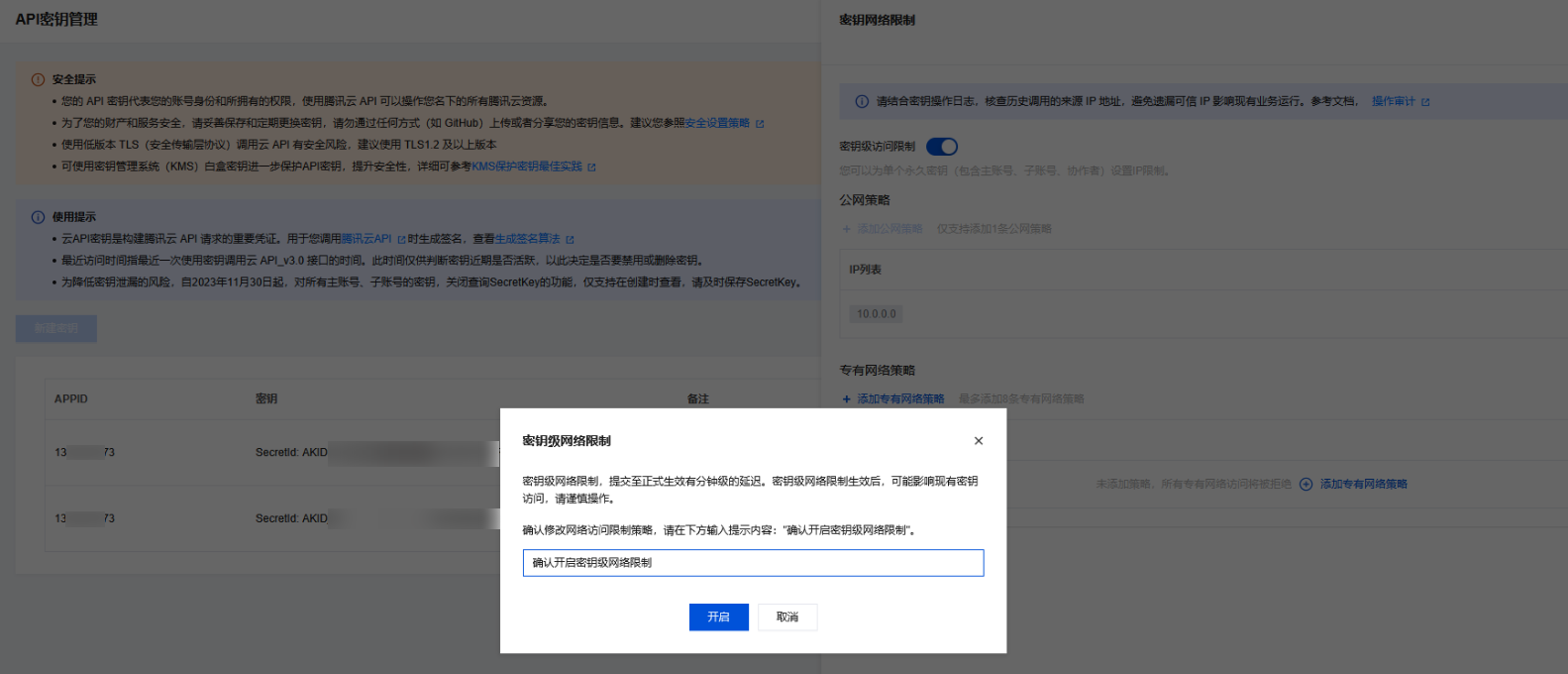Click the 取消 button in dialog

pos(787,617)
